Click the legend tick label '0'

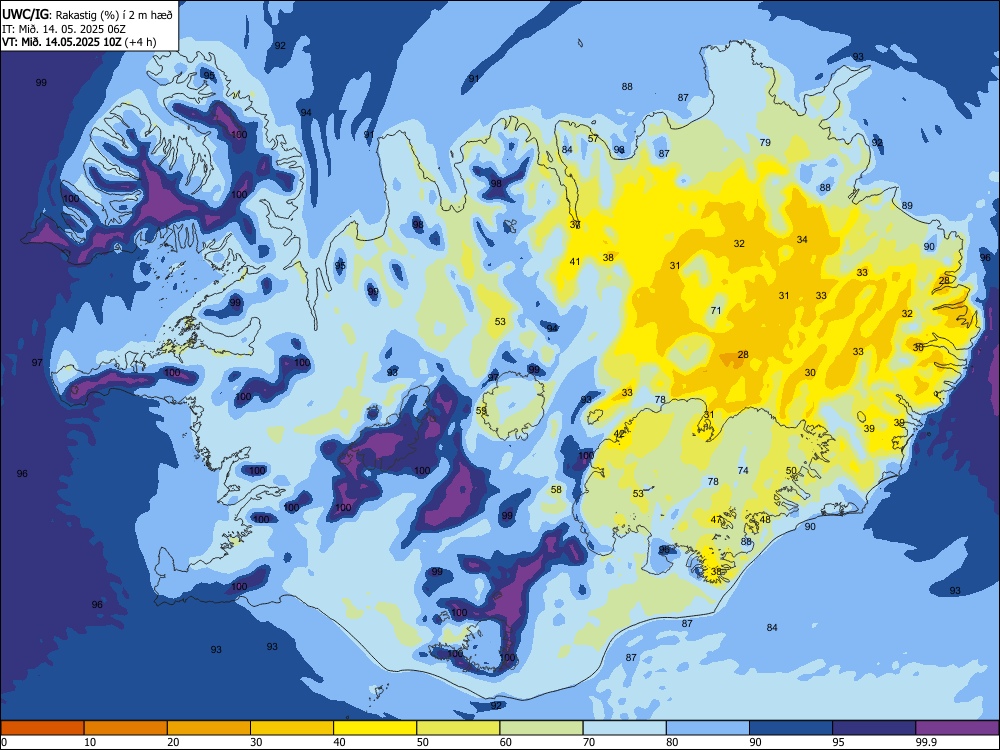tap(4, 742)
